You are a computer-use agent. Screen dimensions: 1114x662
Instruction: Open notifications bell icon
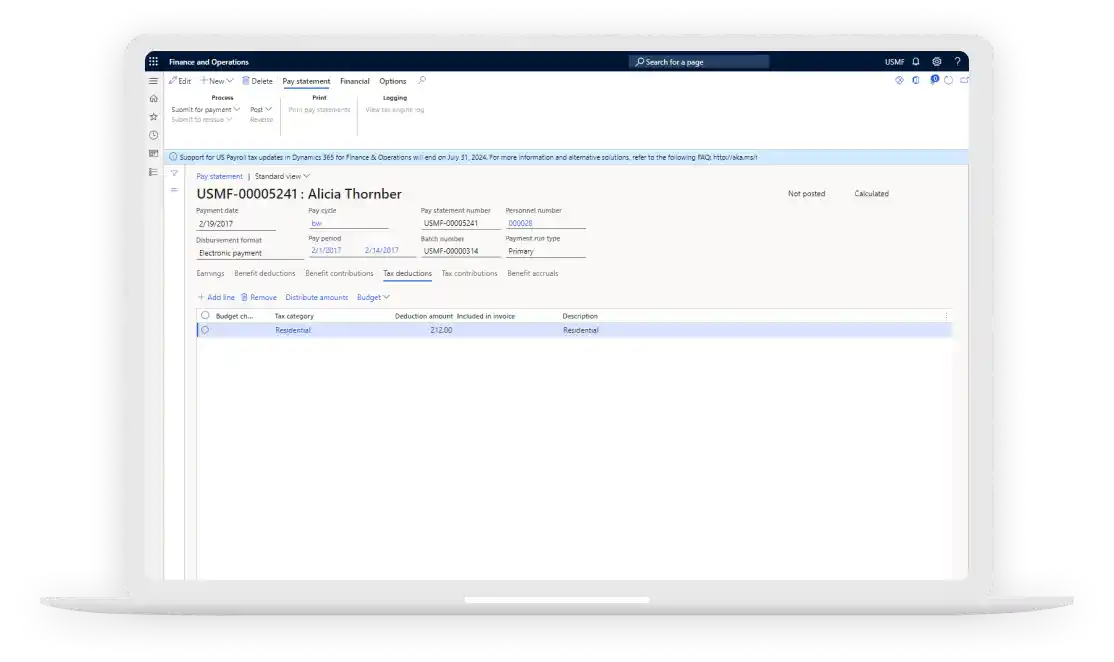(x=915, y=62)
